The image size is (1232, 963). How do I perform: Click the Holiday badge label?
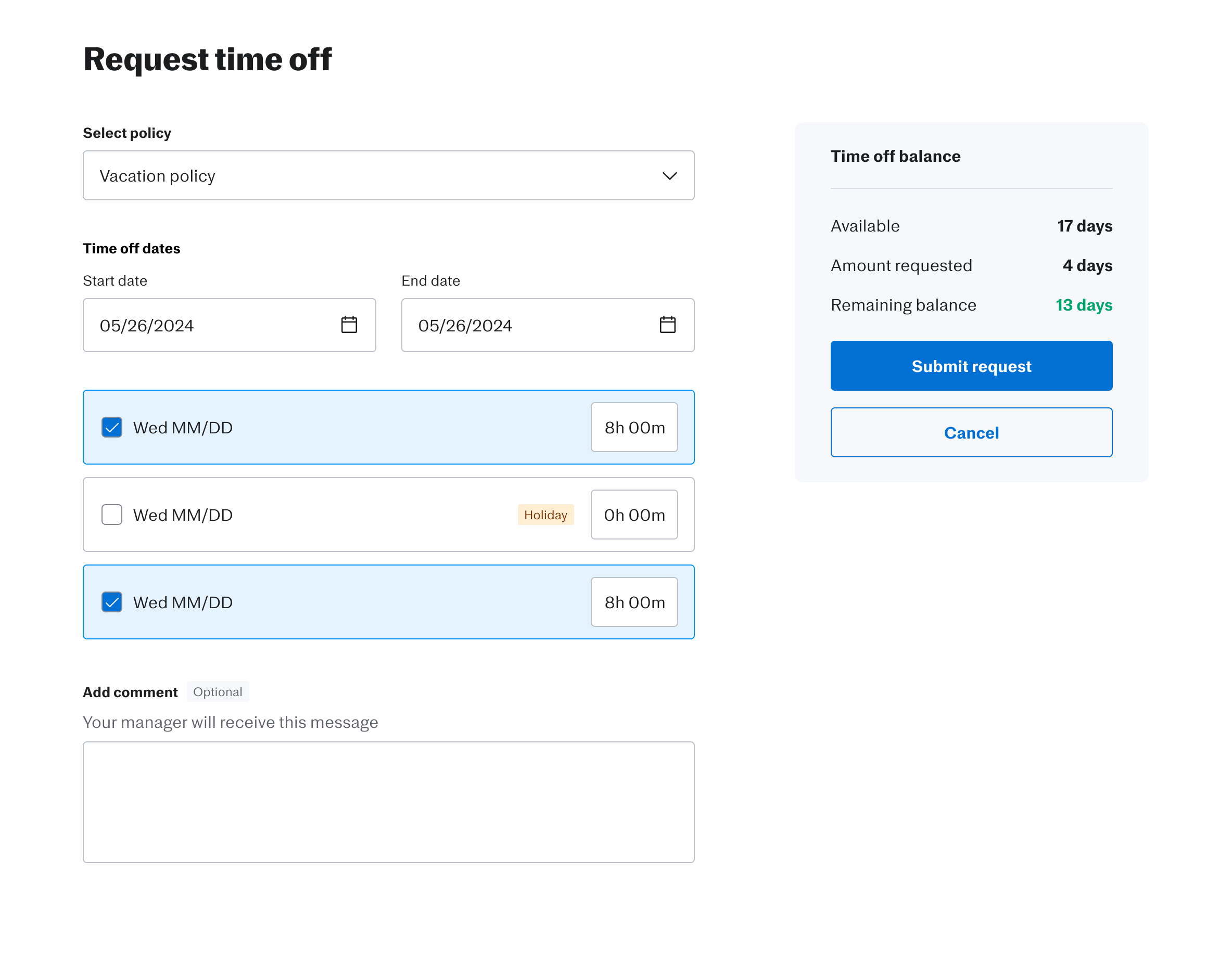(545, 515)
